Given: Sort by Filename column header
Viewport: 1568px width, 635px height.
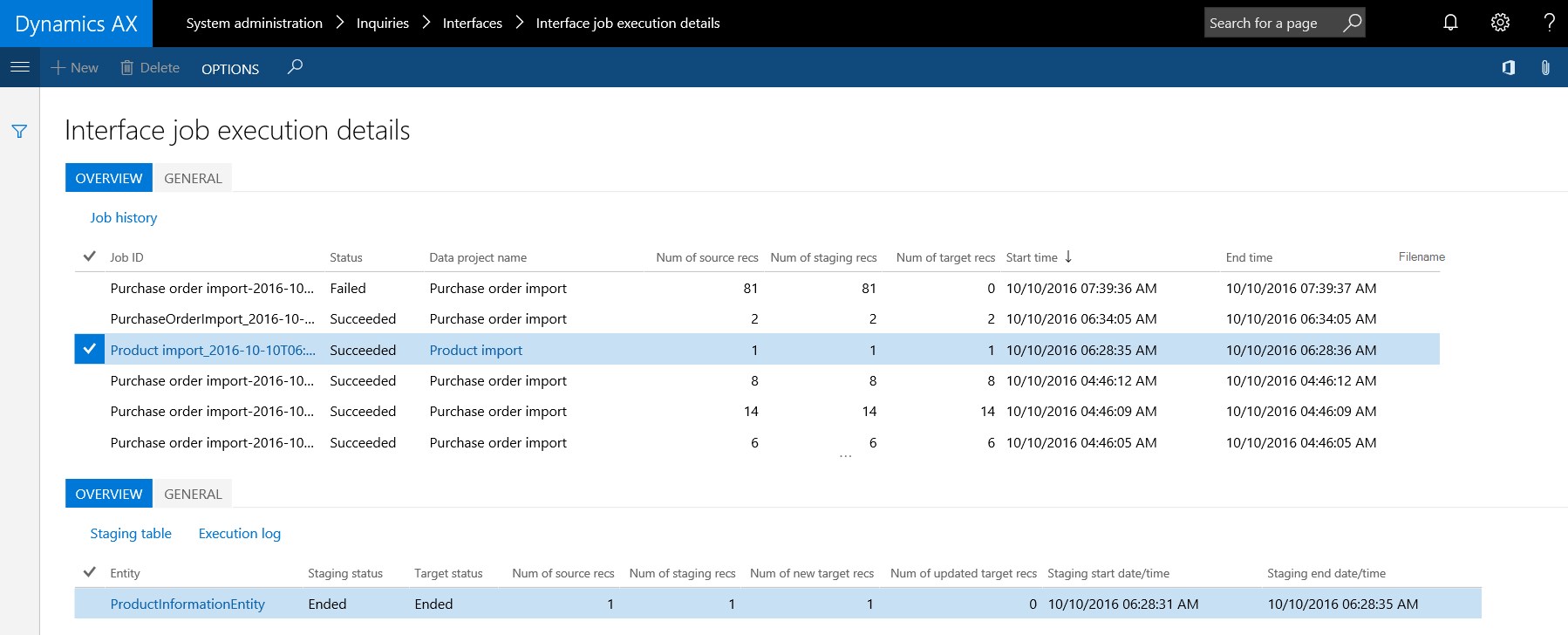Looking at the screenshot, I should [1421, 256].
